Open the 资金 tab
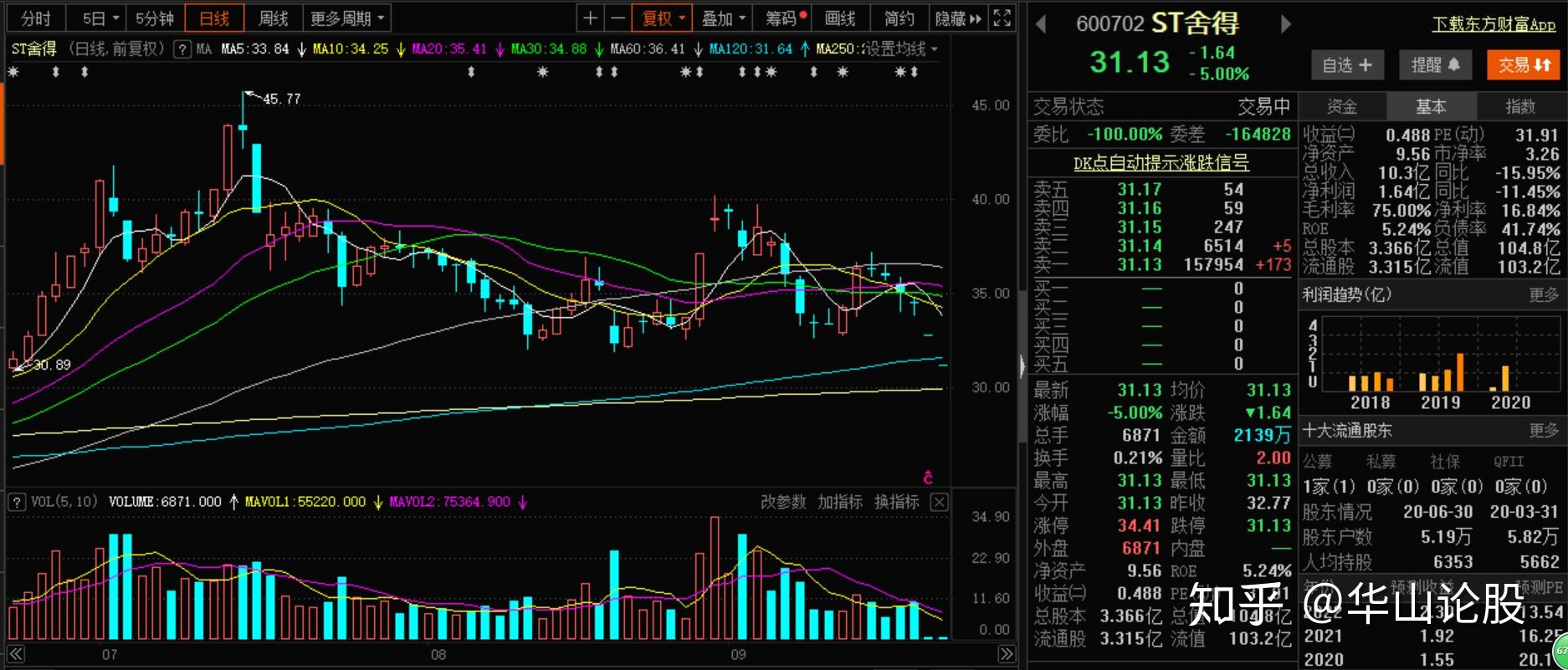 (1341, 106)
